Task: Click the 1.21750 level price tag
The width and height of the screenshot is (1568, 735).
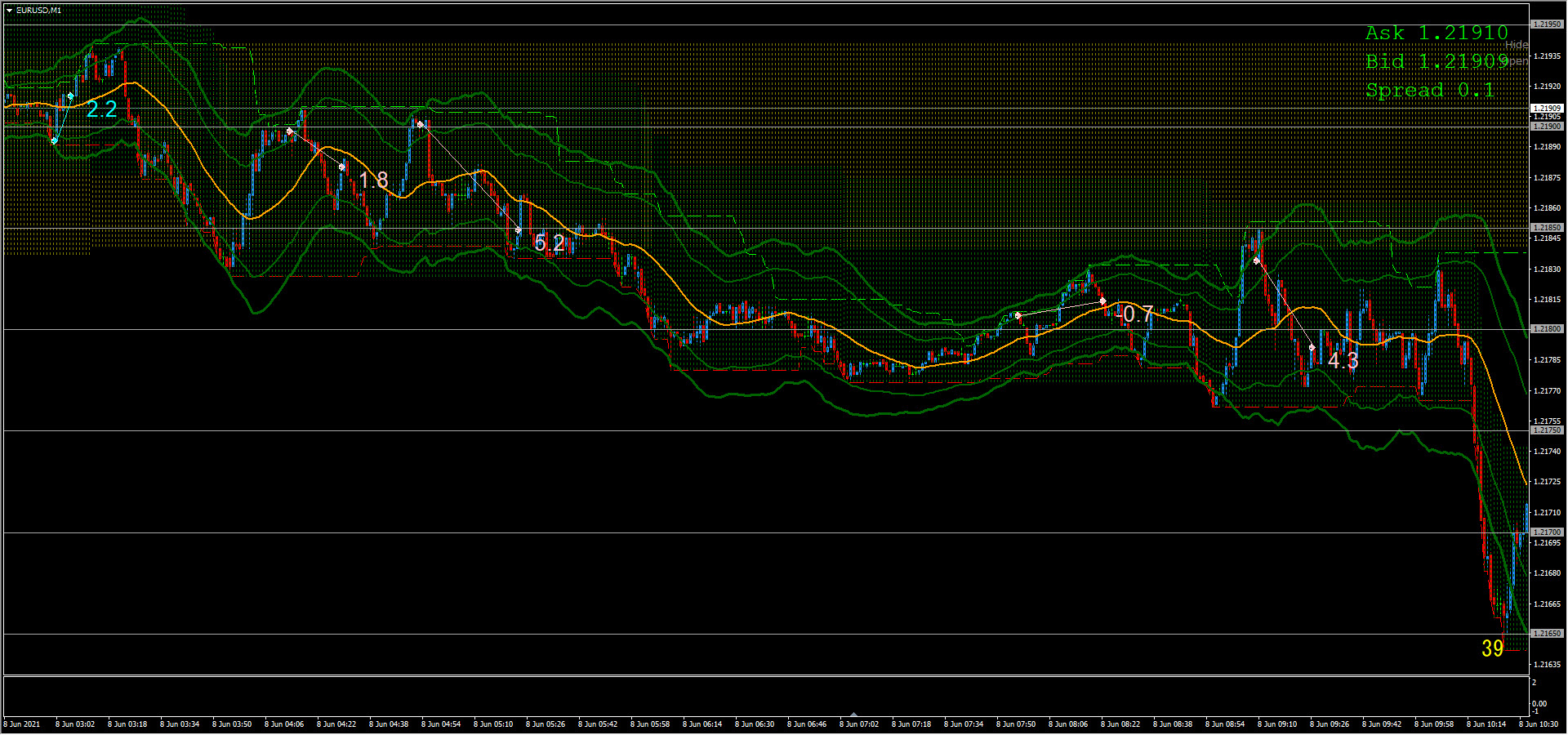Action: pos(1547,430)
